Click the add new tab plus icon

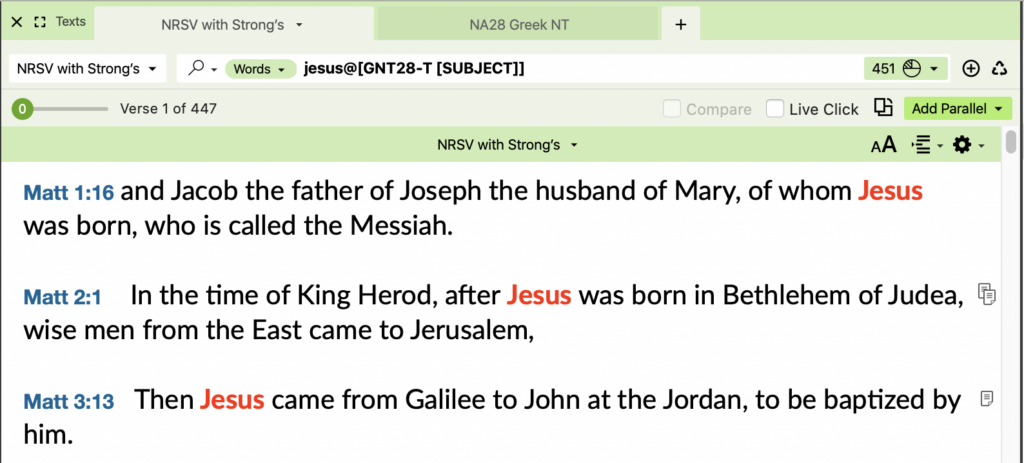(x=680, y=24)
